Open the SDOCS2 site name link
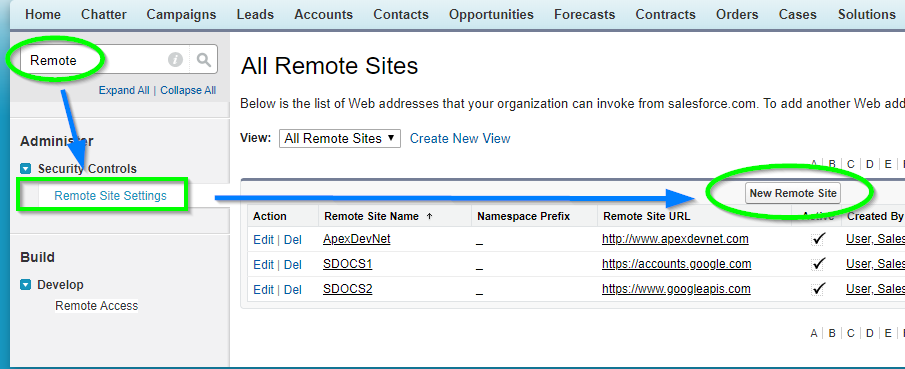 pyautogui.click(x=347, y=289)
